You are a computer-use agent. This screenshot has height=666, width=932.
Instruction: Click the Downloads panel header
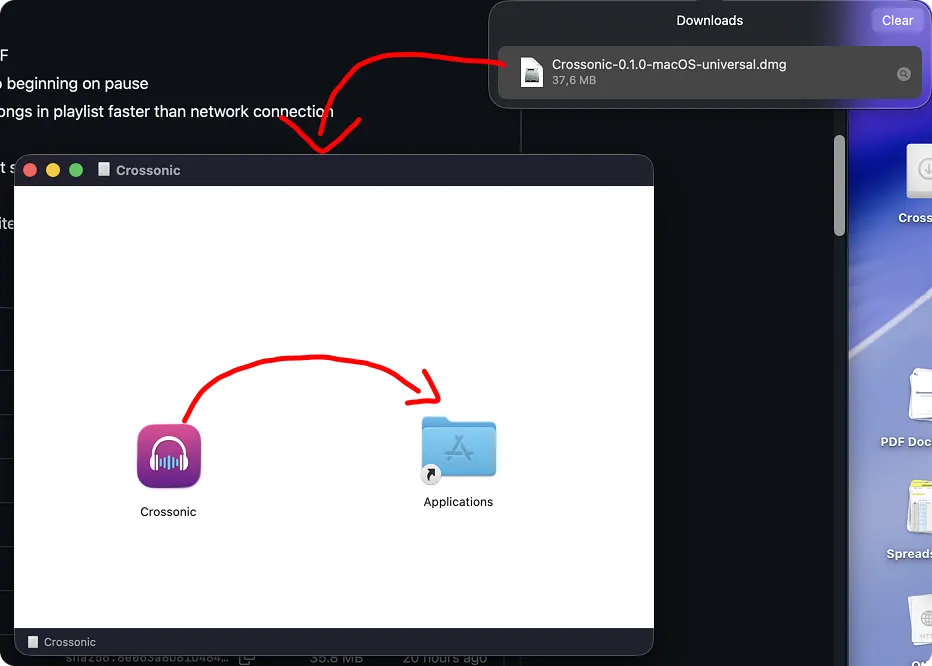(709, 20)
